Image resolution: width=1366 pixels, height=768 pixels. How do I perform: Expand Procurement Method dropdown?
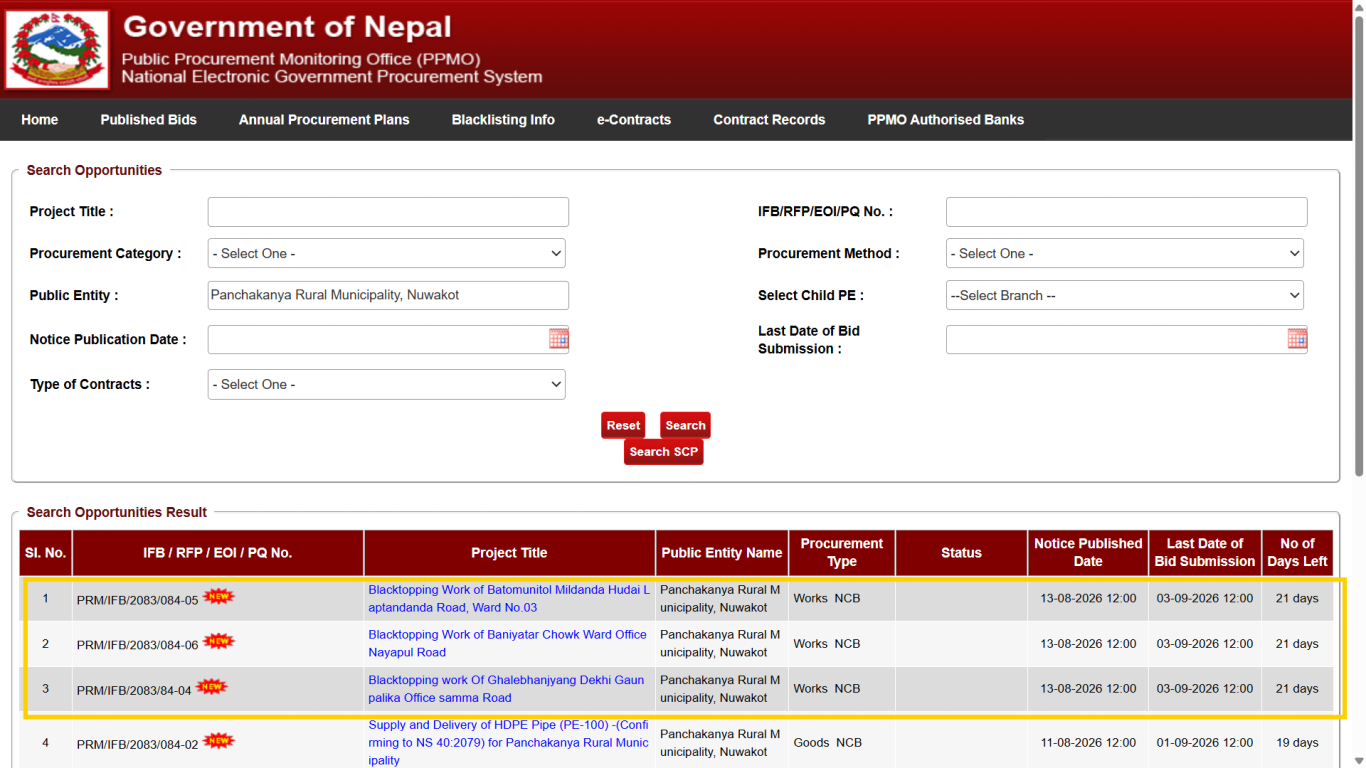click(1125, 253)
